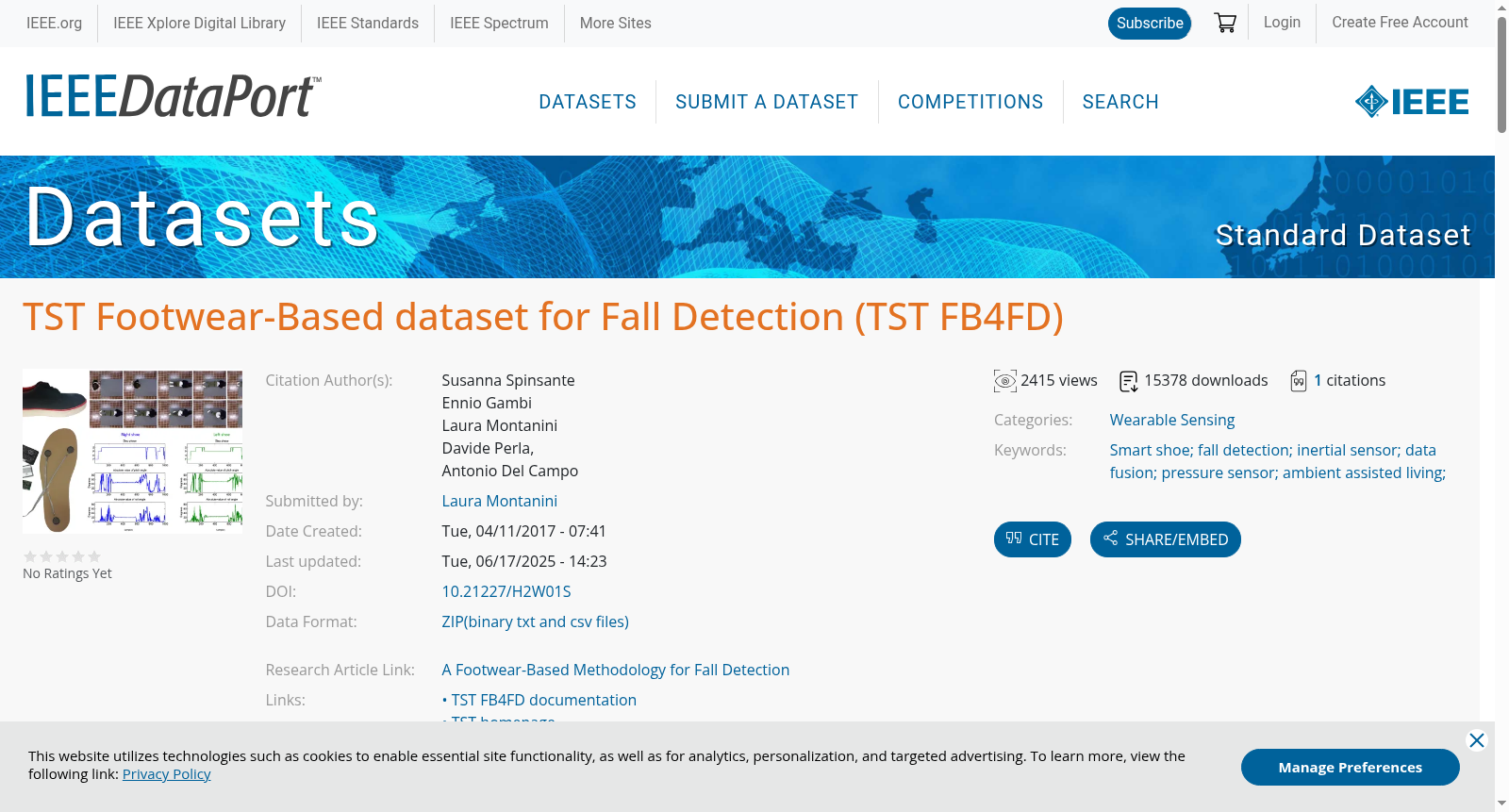Visit IEEE Xplore Digital Library
1509x812 pixels.
click(x=200, y=23)
